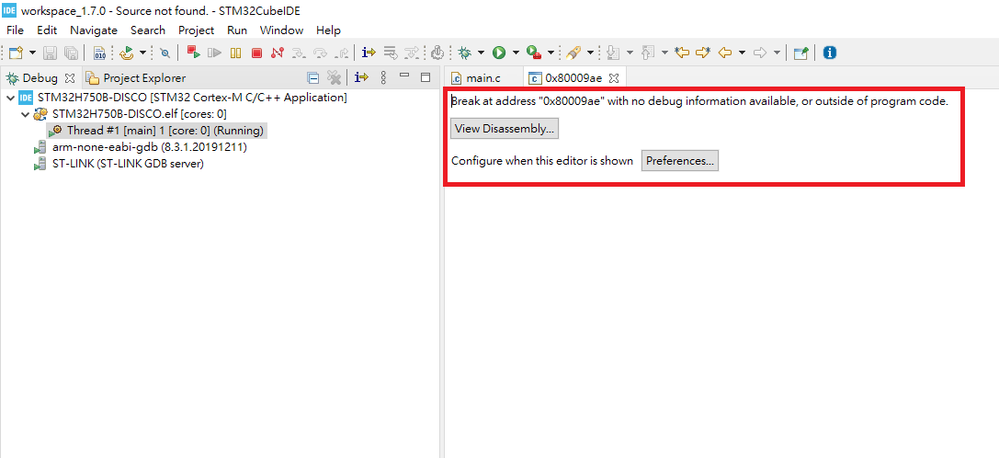Open External Tools dropdown arrow
The width and height of the screenshot is (999, 458).
[x=550, y=53]
